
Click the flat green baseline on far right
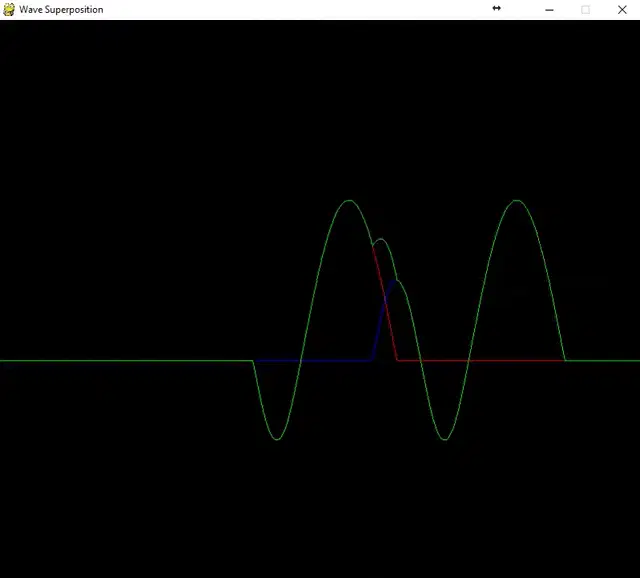click(605, 360)
